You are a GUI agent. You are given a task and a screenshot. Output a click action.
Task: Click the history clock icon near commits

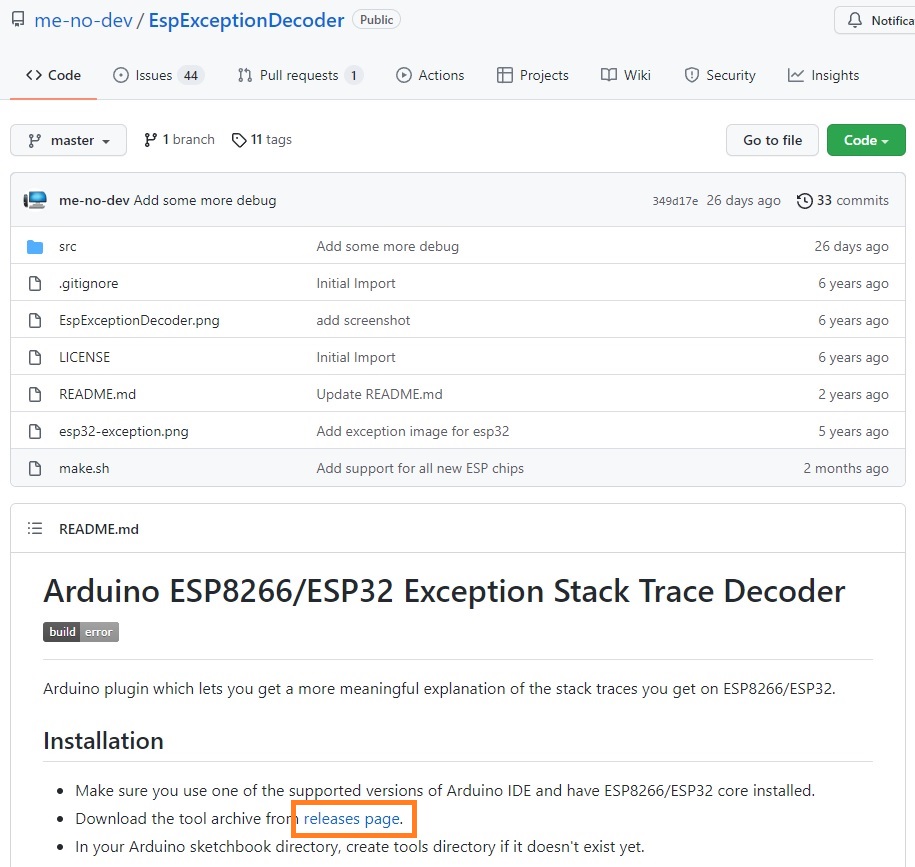click(805, 201)
